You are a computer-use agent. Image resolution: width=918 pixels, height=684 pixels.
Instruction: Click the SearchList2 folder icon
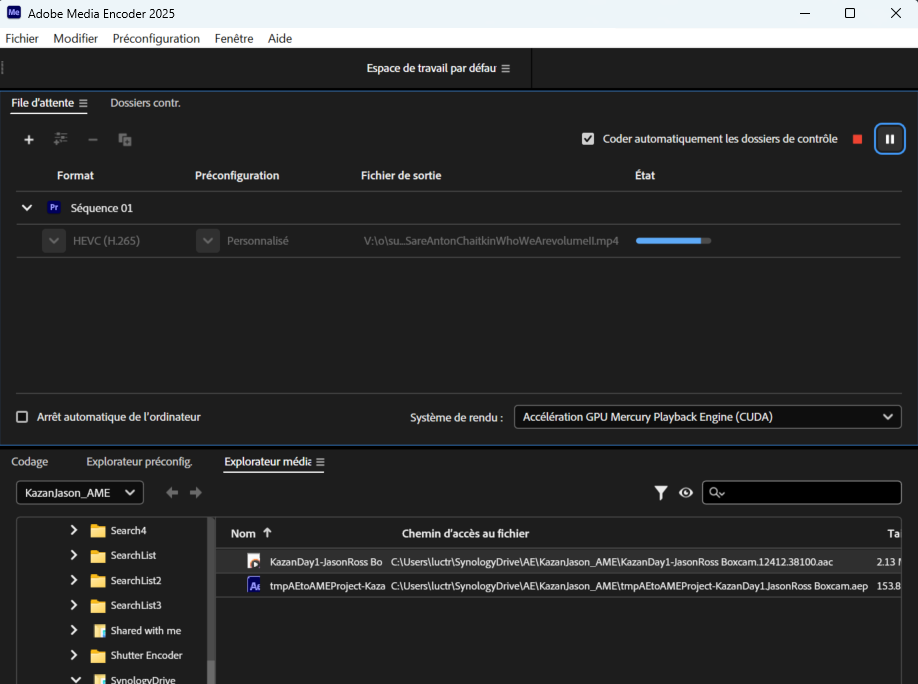[x=98, y=581]
